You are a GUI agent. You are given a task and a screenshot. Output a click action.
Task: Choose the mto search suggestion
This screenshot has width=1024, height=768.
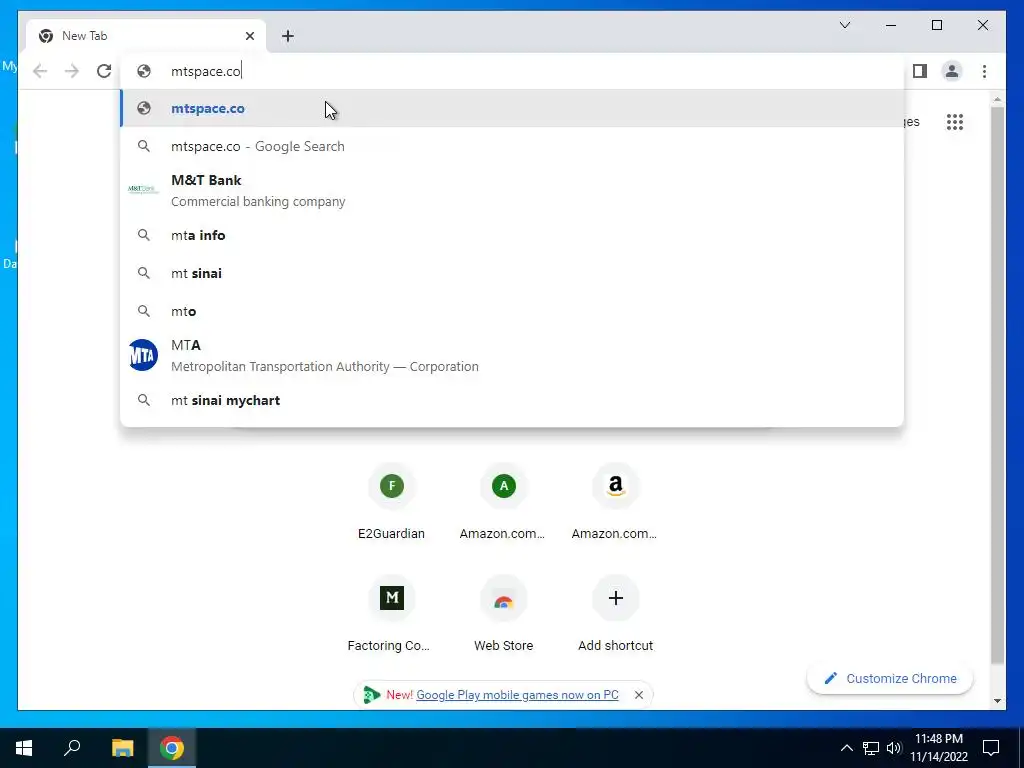[x=512, y=311]
